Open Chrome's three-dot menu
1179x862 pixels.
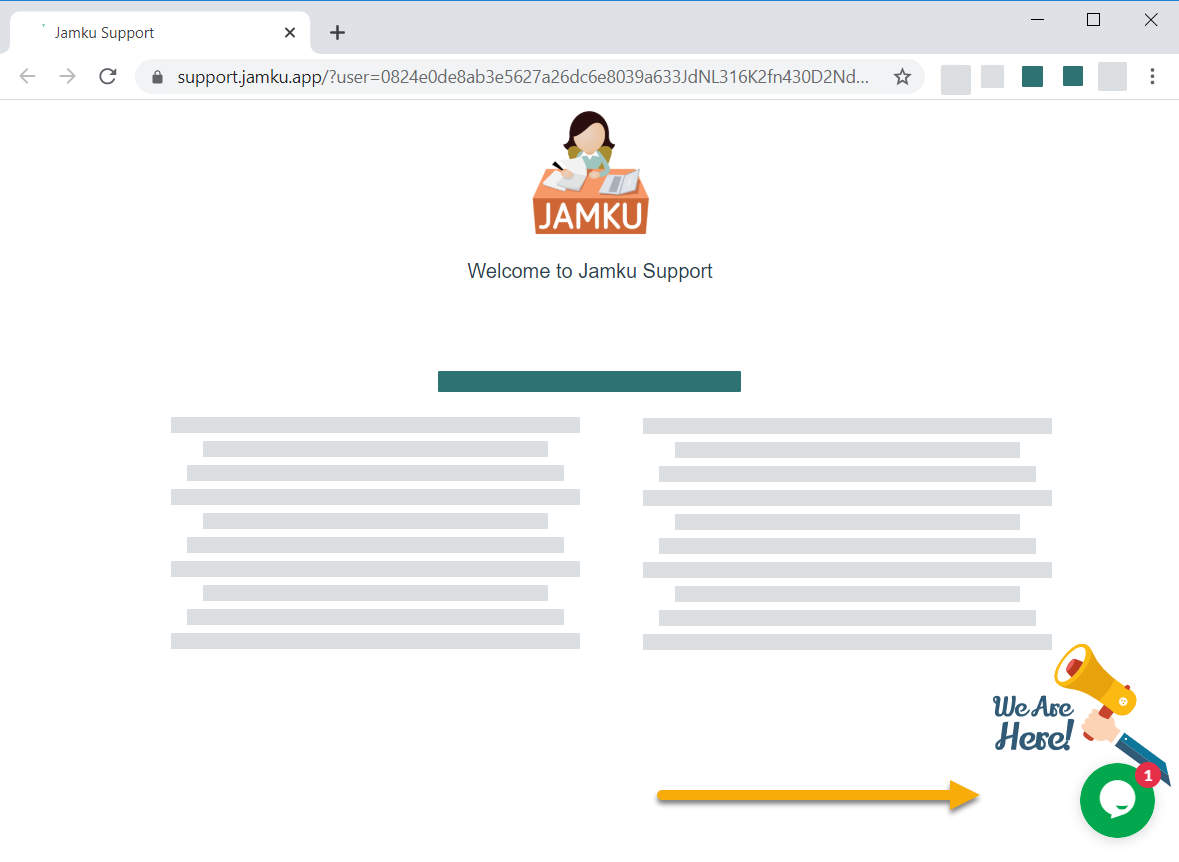[x=1152, y=76]
